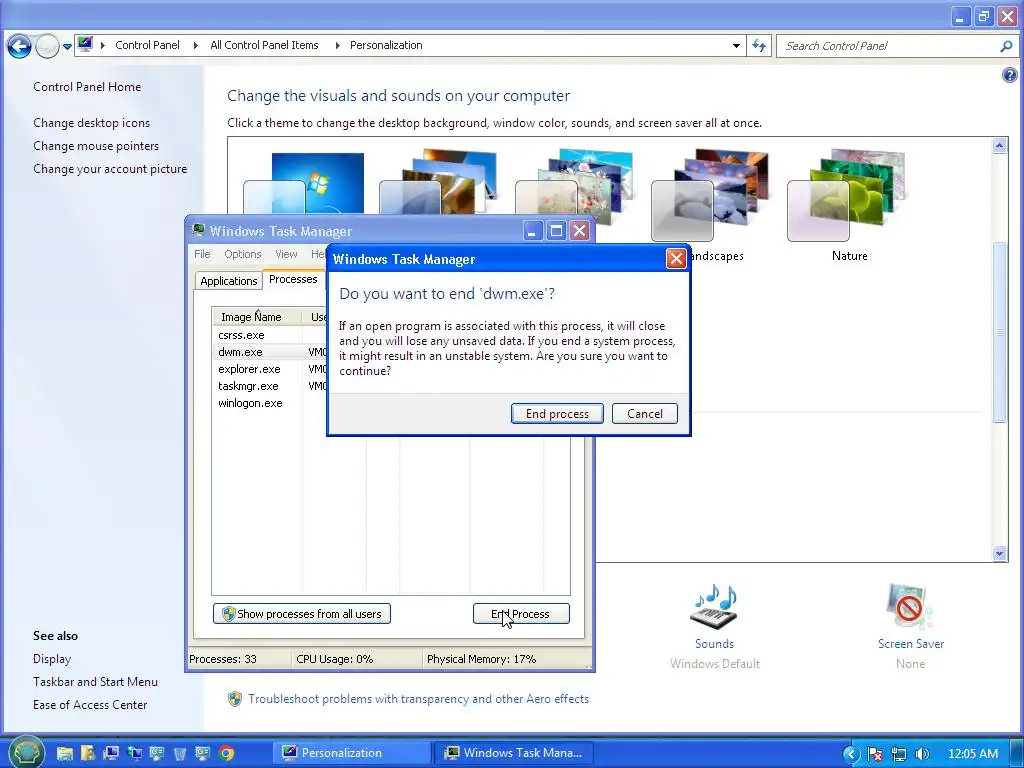The width and height of the screenshot is (1024, 768).
Task: Click All Control Panel Items breadcrumb
Action: (264, 45)
